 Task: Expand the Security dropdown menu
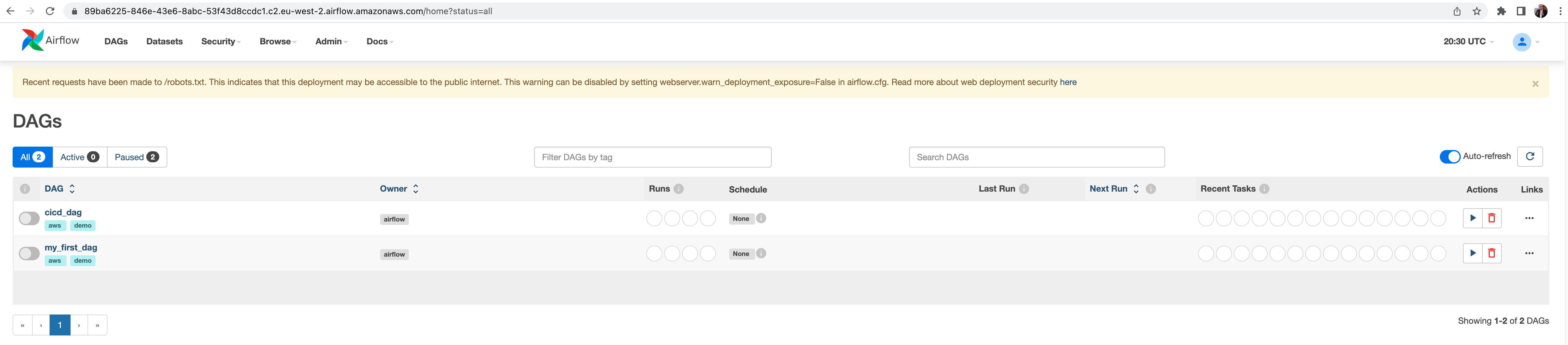point(221,41)
